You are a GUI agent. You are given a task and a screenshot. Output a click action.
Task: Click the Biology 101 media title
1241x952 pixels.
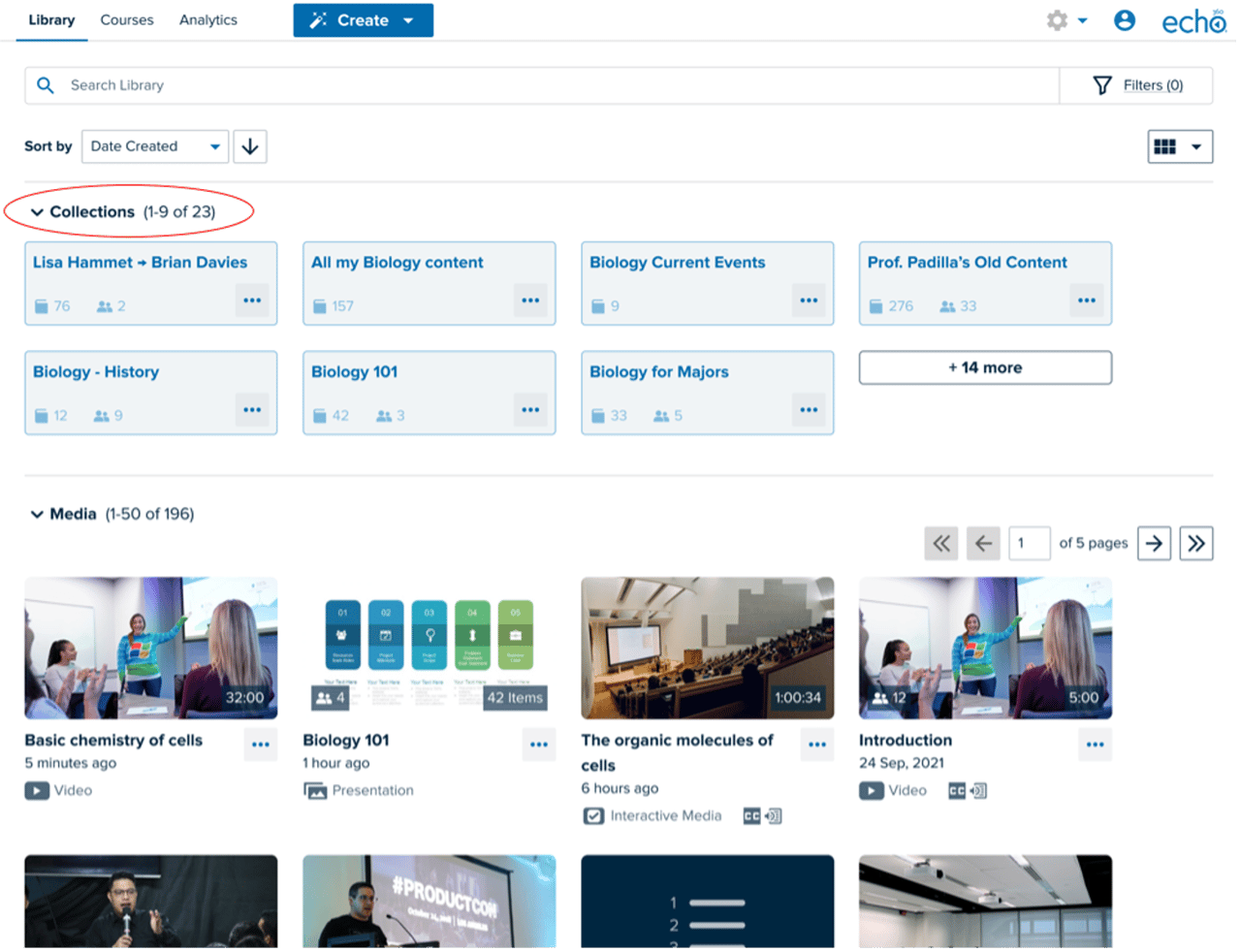346,741
